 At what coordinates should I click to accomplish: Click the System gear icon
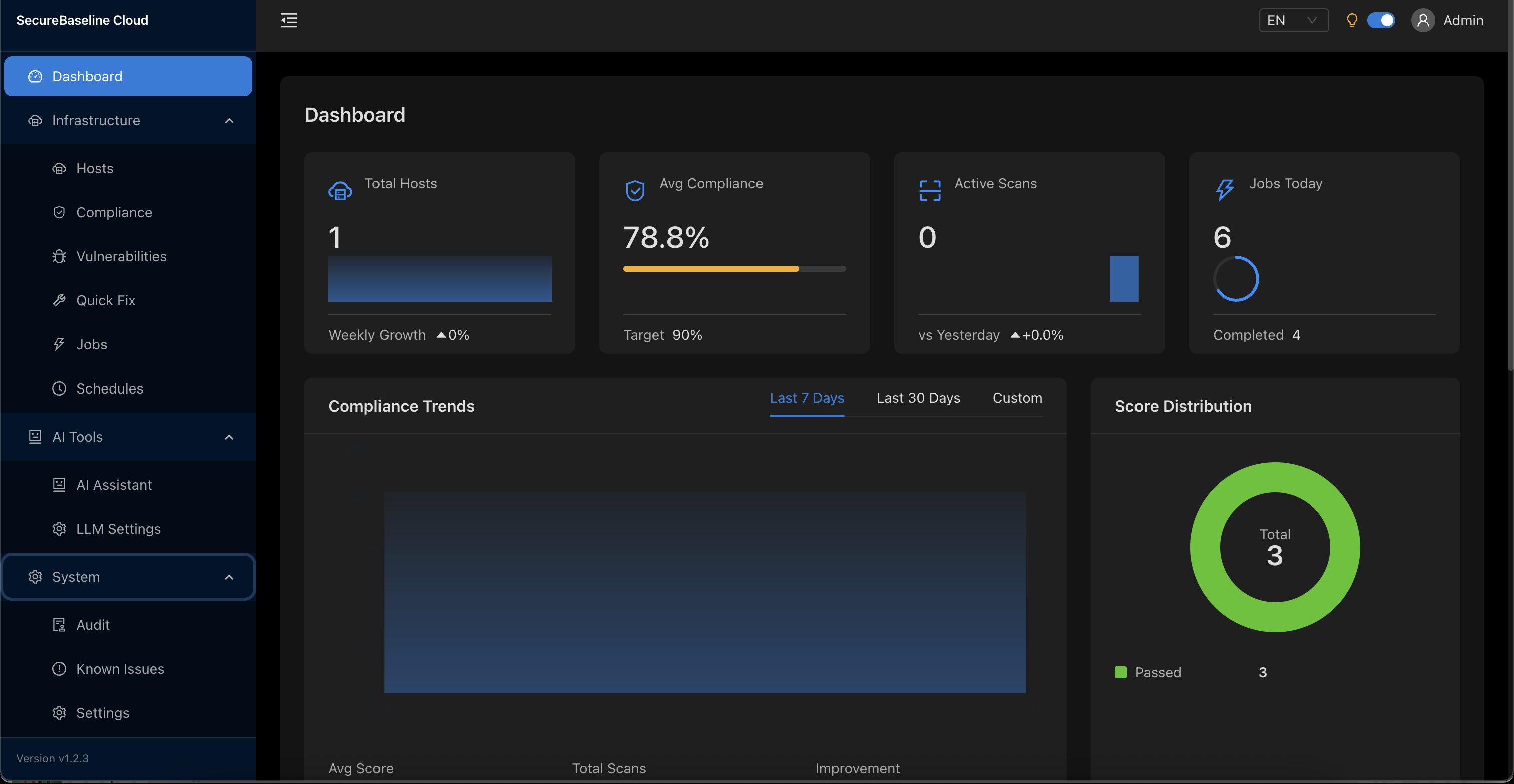(35, 577)
